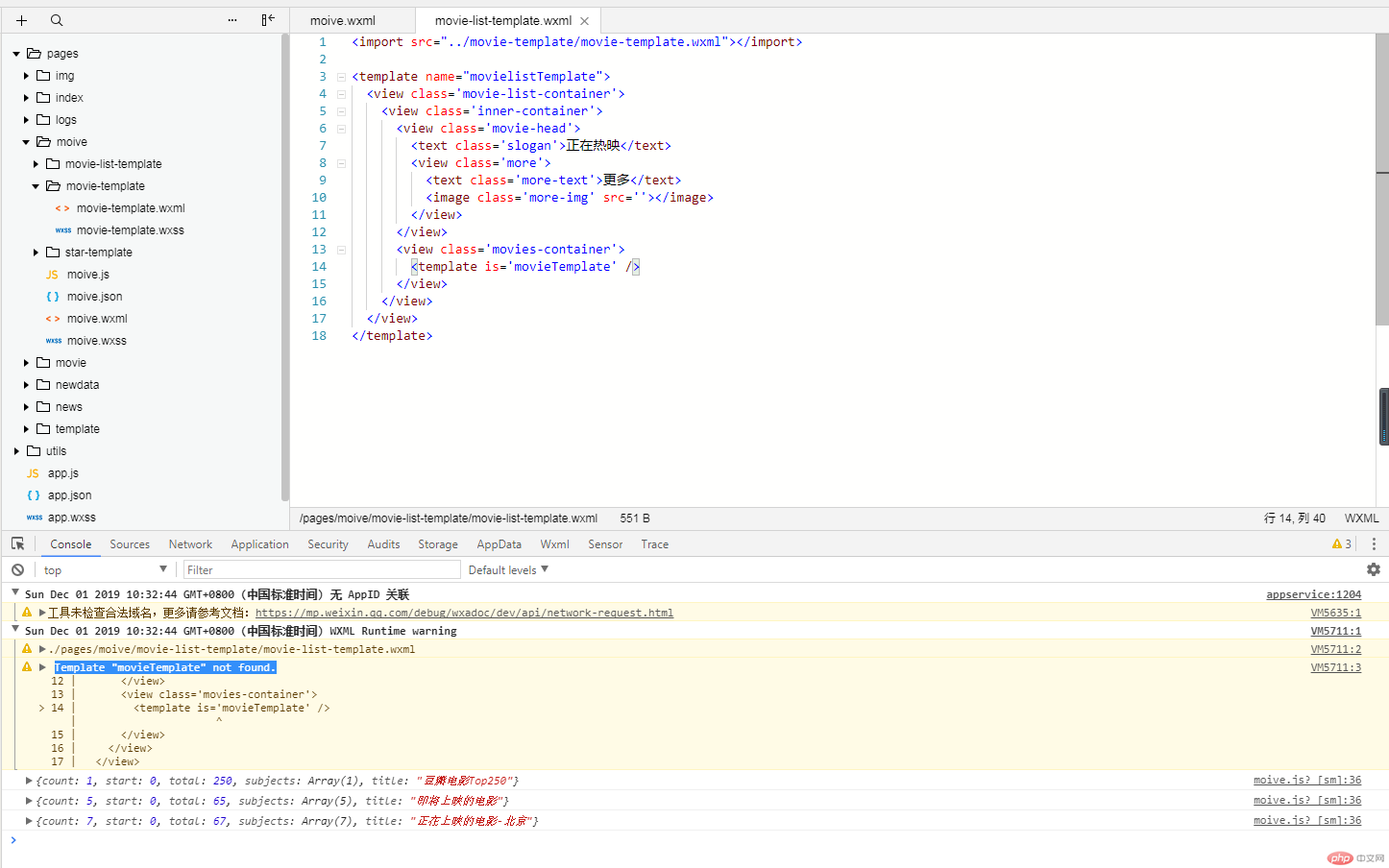This screenshot has width=1389, height=868.
Task: Open the VM5635:1 source link
Action: [x=1335, y=613]
